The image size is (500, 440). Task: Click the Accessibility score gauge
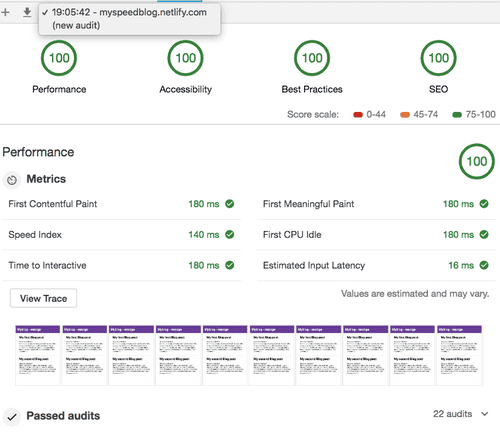coord(185,58)
